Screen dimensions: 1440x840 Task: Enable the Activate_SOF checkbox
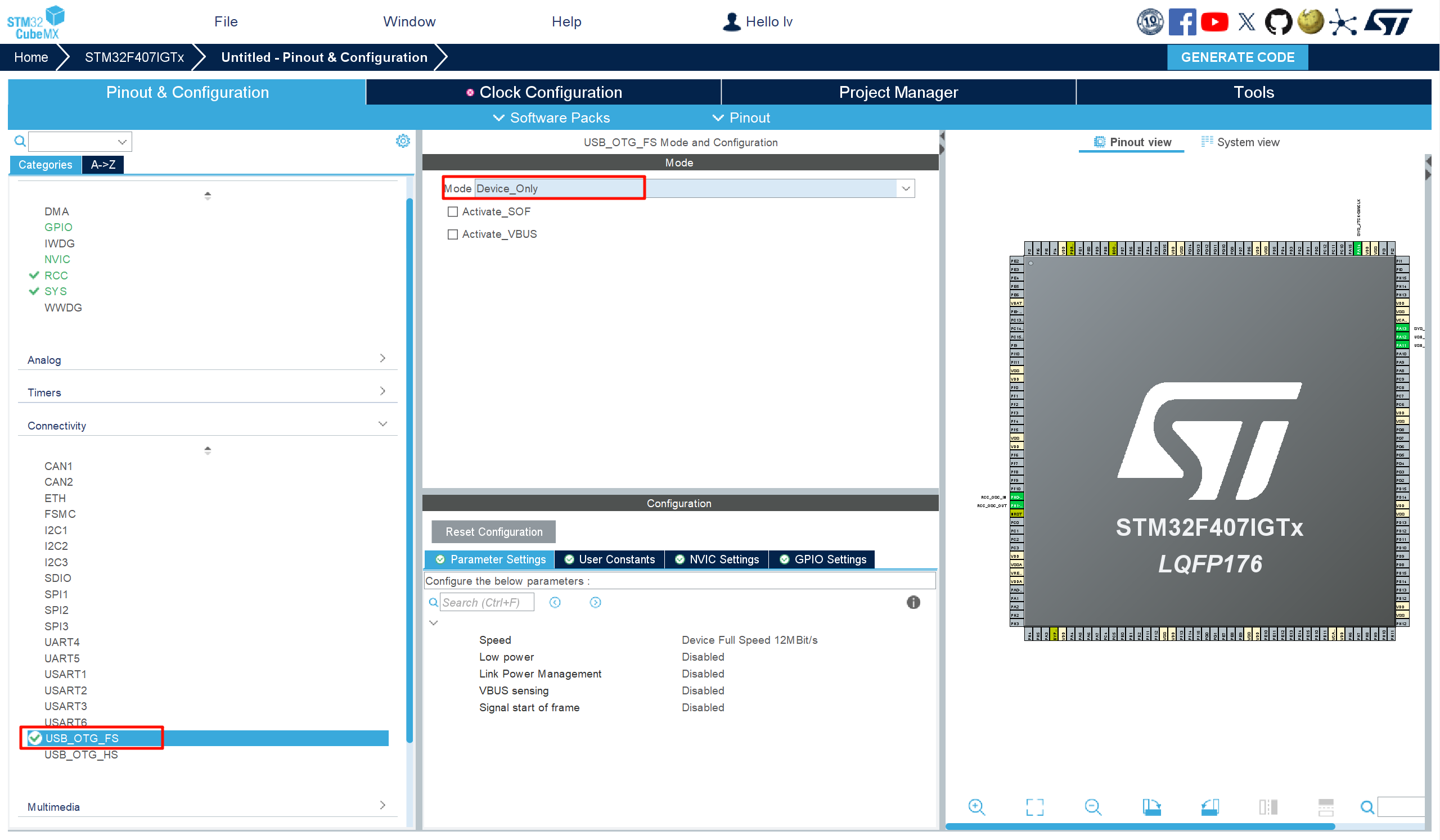[453, 212]
